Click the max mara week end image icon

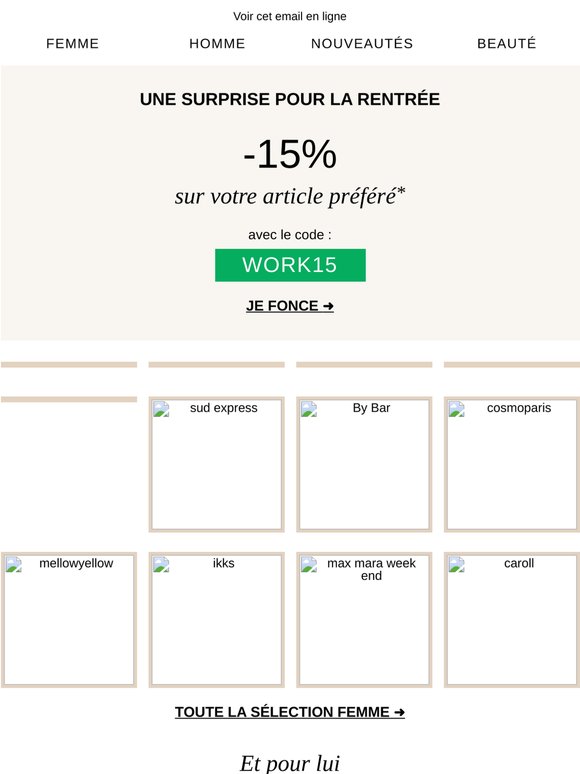click(309, 564)
